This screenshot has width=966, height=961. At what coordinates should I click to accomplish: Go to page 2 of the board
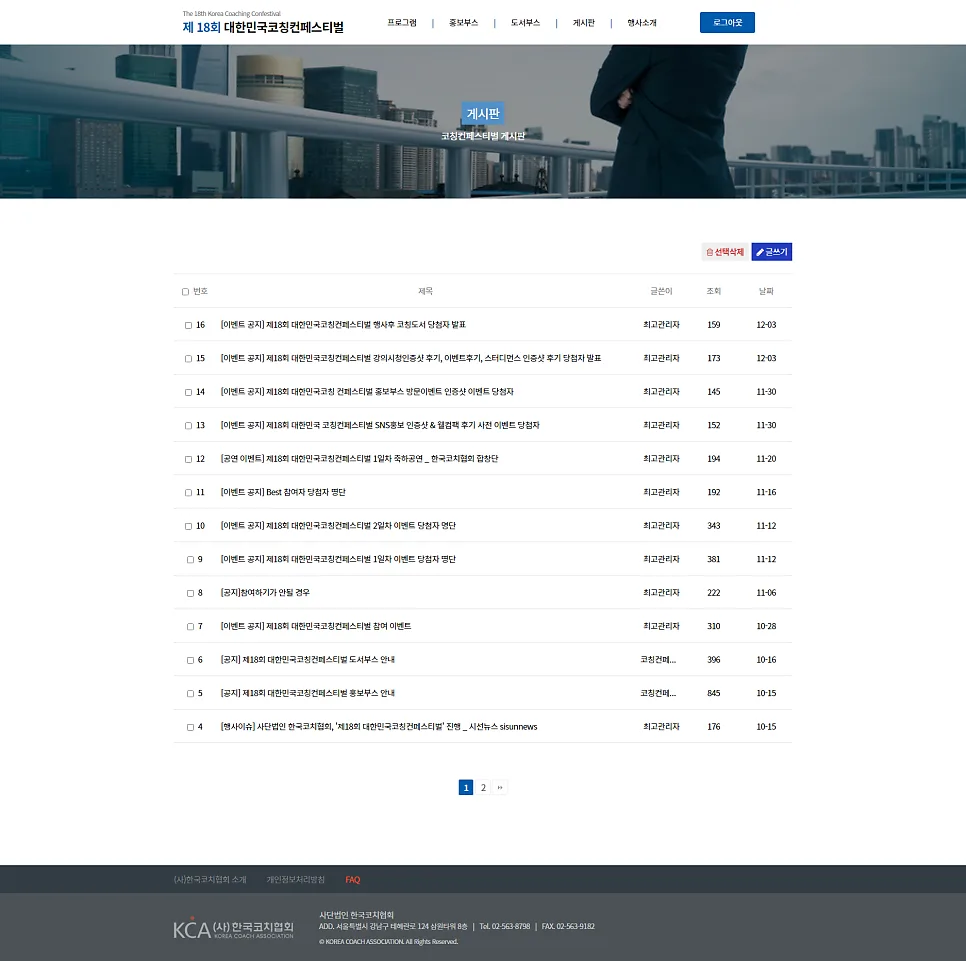pyautogui.click(x=483, y=787)
